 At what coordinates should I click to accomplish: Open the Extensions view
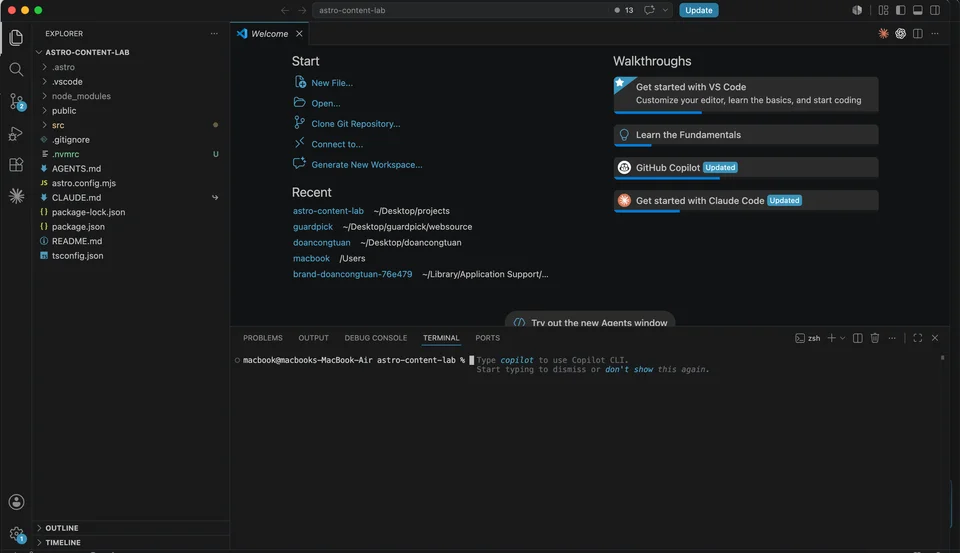16,164
